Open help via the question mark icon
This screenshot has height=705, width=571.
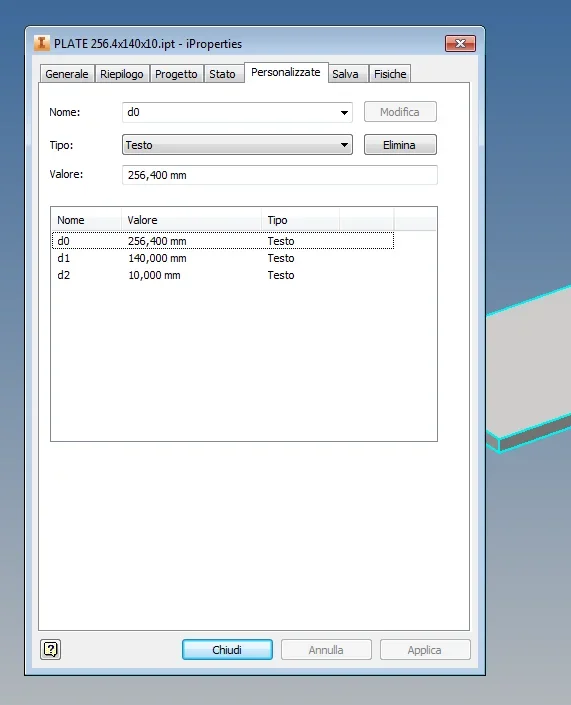click(x=50, y=649)
